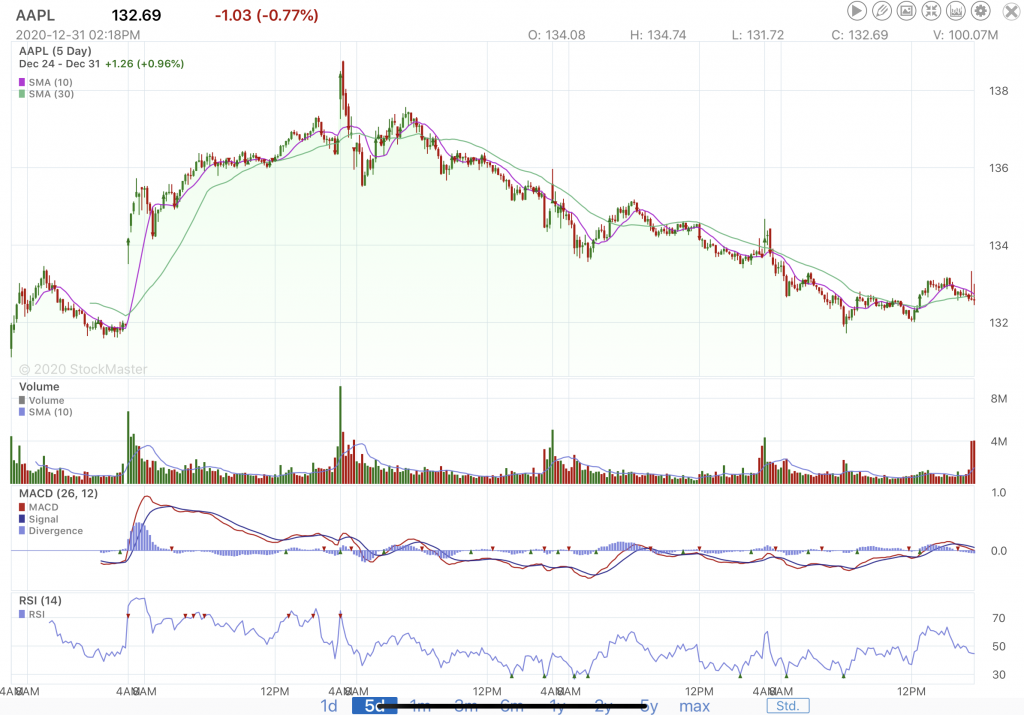The height and width of the screenshot is (715, 1024).
Task: Open the chart indicators icon
Action: pos(957,12)
